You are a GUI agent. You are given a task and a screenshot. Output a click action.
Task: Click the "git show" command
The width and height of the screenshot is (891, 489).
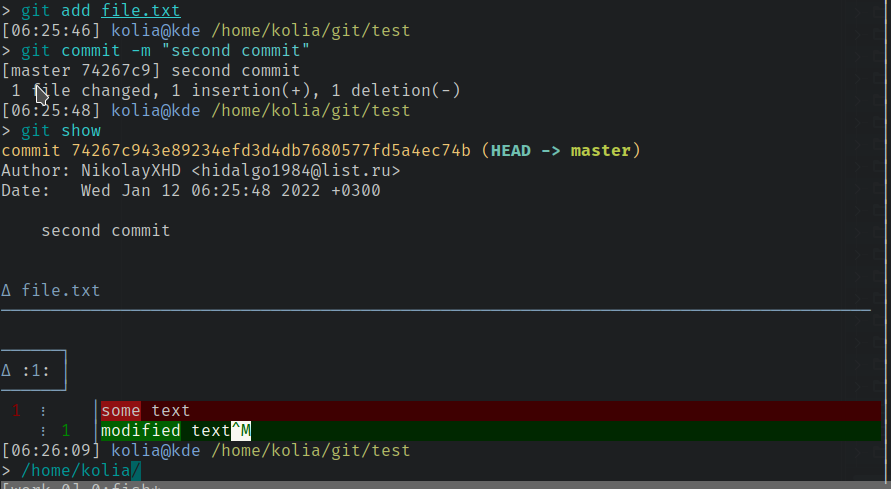pos(61,131)
